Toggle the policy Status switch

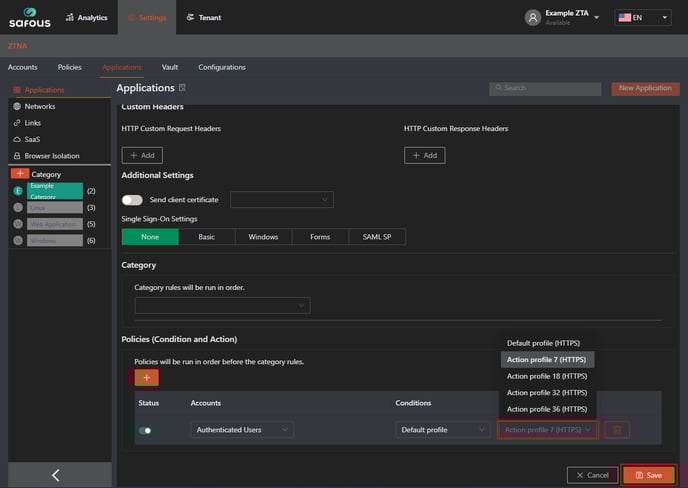pos(146,430)
